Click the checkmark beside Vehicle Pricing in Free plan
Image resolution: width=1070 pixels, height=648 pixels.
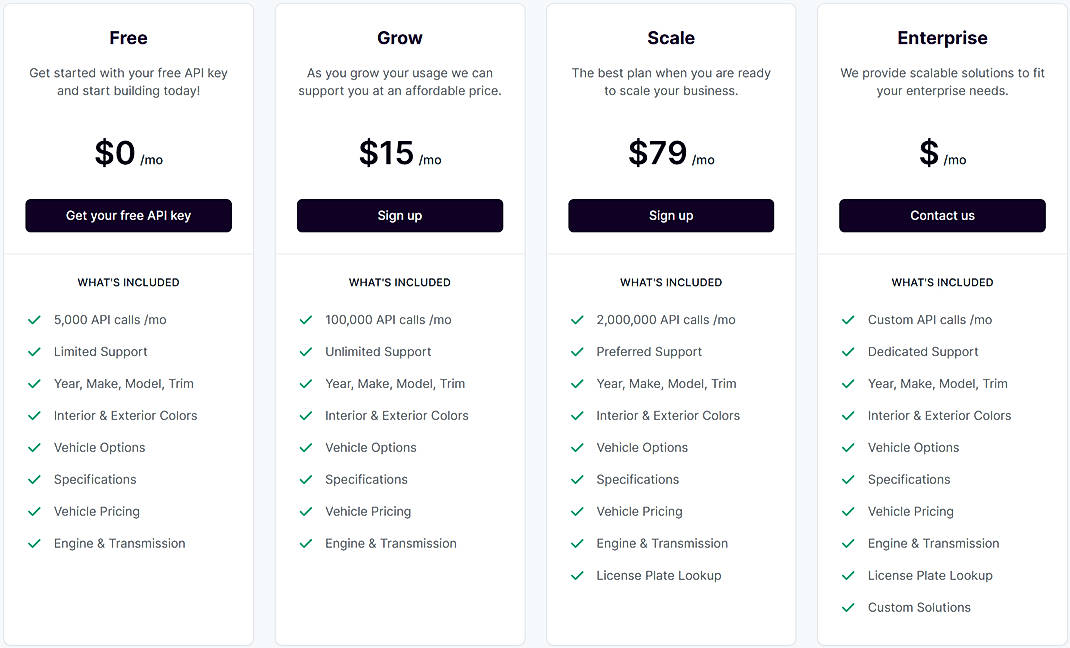point(34,511)
